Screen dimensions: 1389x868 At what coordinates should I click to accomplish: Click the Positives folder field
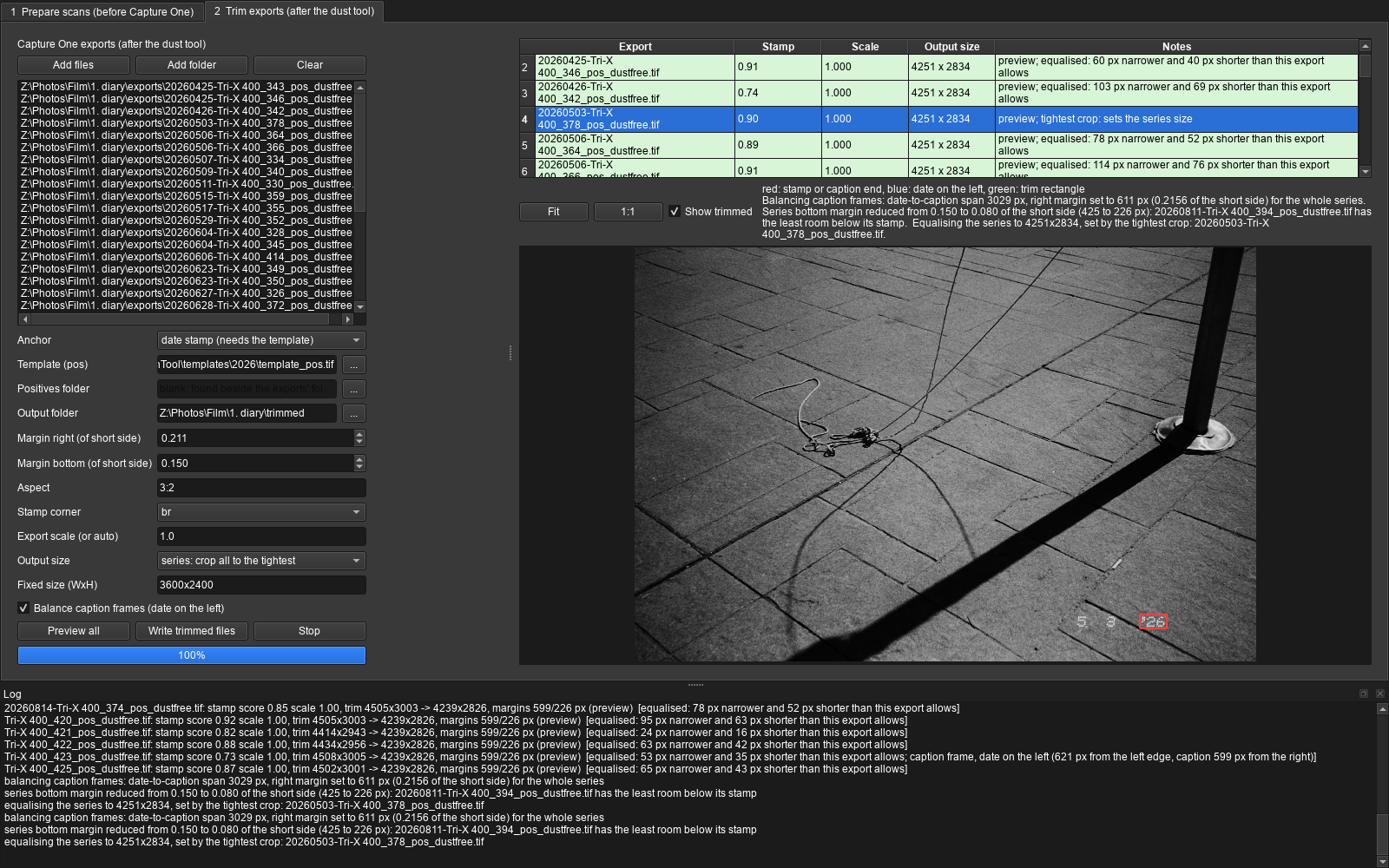(x=247, y=389)
